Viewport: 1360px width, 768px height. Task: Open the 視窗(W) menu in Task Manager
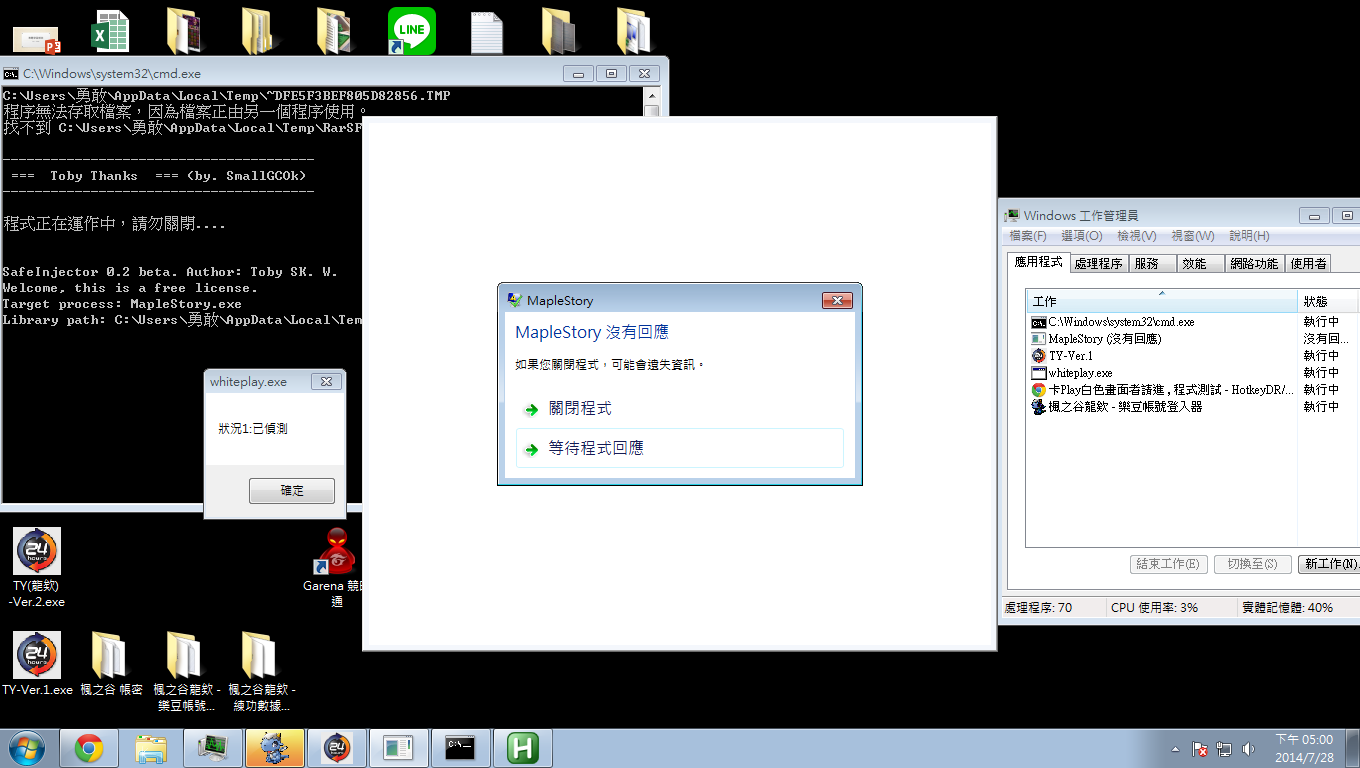(x=1192, y=236)
